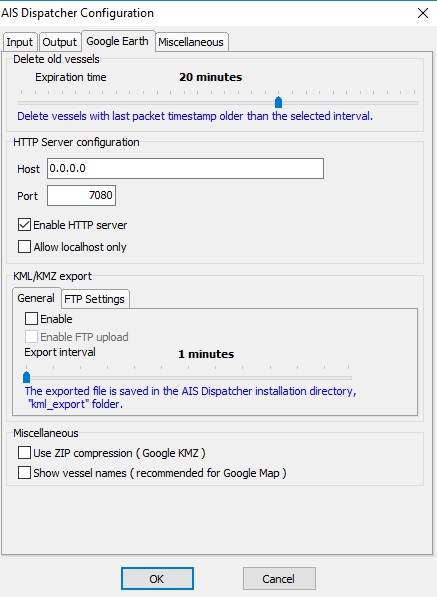Tick the Allow localhost only checkbox
The image size is (437, 597).
pyautogui.click(x=24, y=247)
